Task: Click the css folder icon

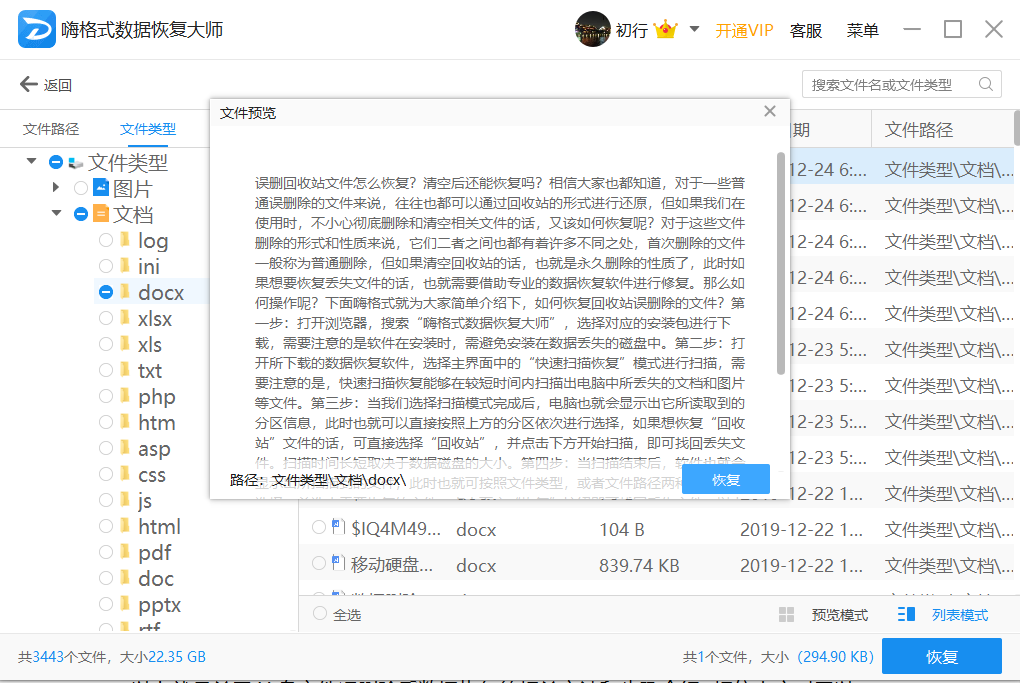Action: click(x=125, y=474)
